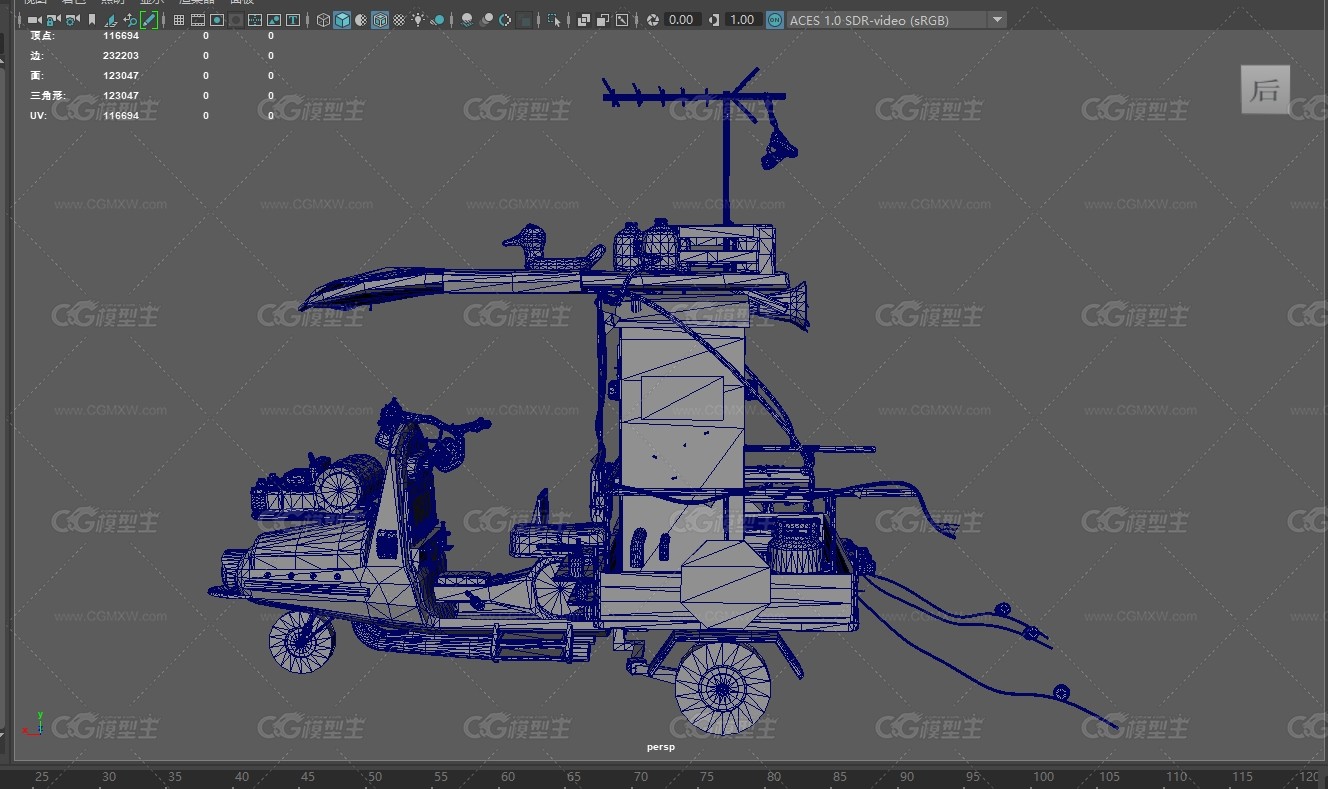
Task: Toggle the Safe Action overlay
Action: pyautogui.click(x=274, y=20)
